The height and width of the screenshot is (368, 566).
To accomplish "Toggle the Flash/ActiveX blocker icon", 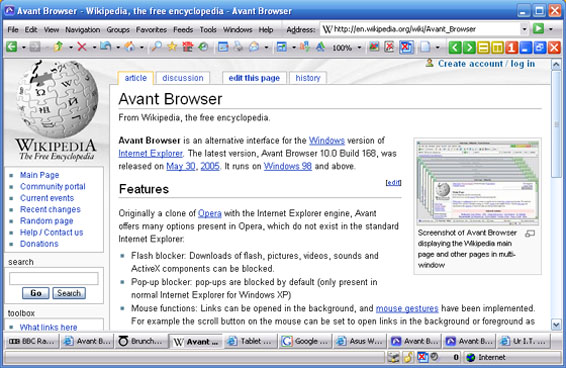I will click(x=389, y=47).
